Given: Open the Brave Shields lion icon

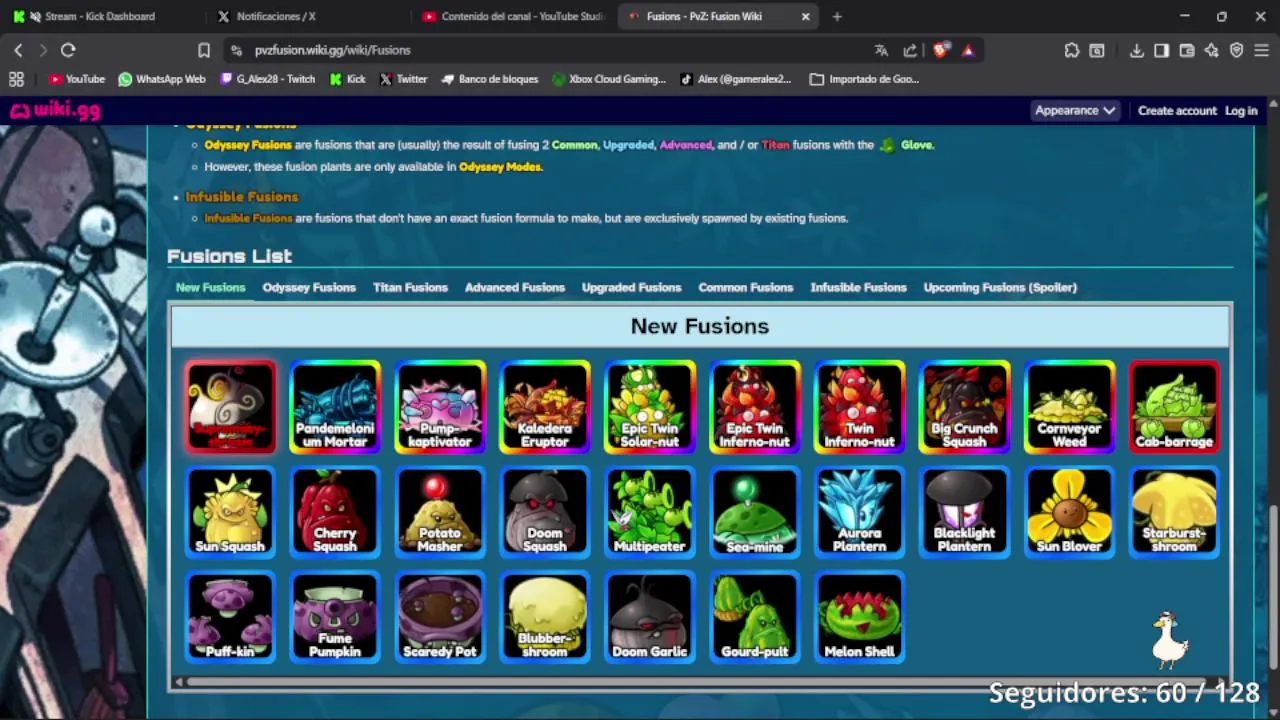Looking at the screenshot, I should pos(940,50).
